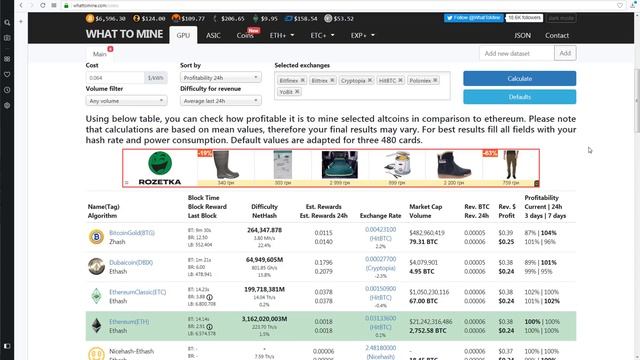The image size is (640, 360).
Task: Remove the Bitfinex exchange tag
Action: point(302,80)
